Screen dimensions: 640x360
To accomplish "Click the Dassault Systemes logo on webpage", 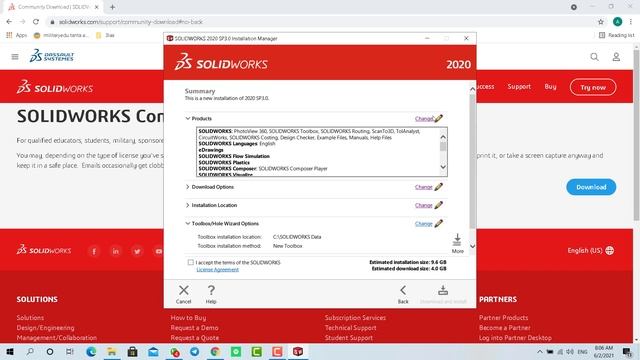I will (52, 56).
